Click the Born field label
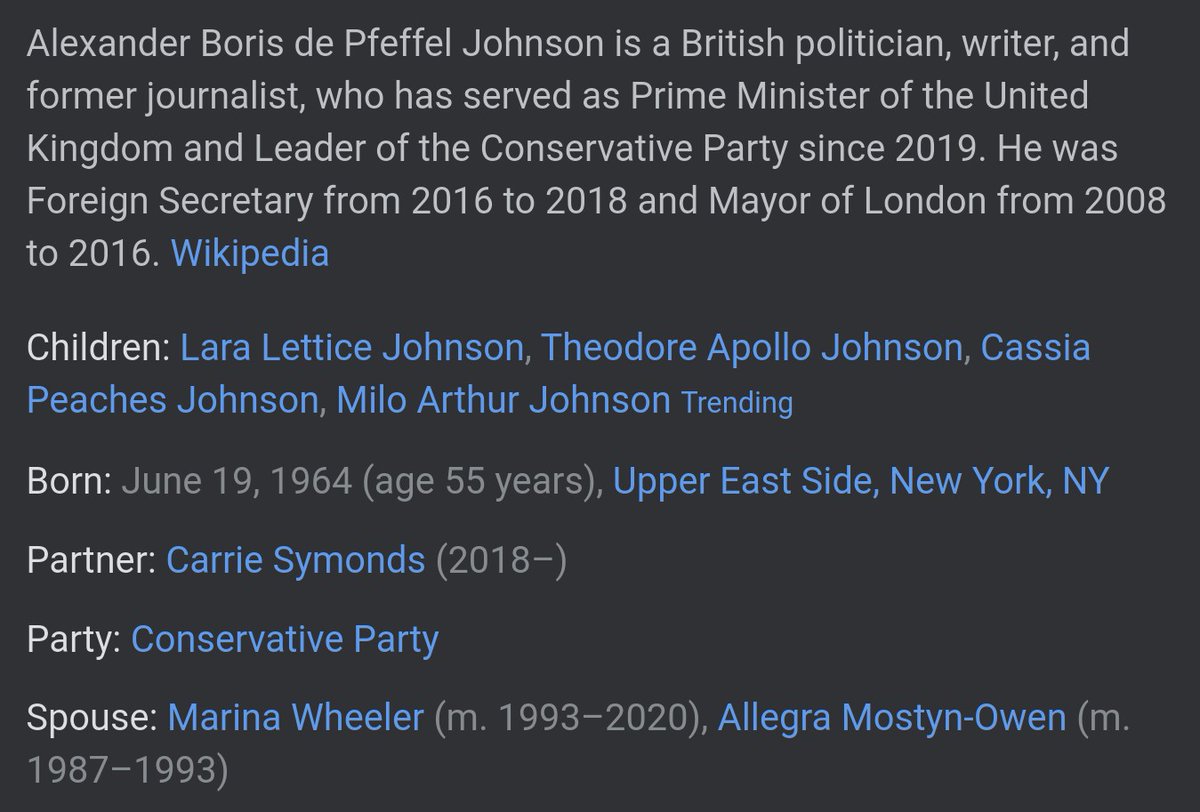Viewport: 1200px width, 812px height. coord(69,481)
